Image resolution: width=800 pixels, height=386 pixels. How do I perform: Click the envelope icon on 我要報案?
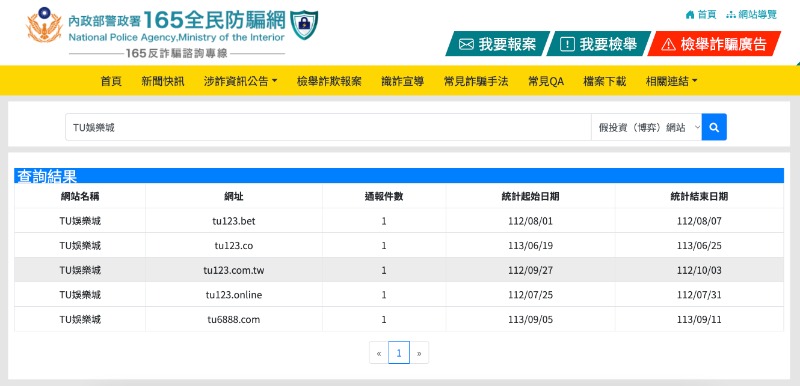click(466, 45)
